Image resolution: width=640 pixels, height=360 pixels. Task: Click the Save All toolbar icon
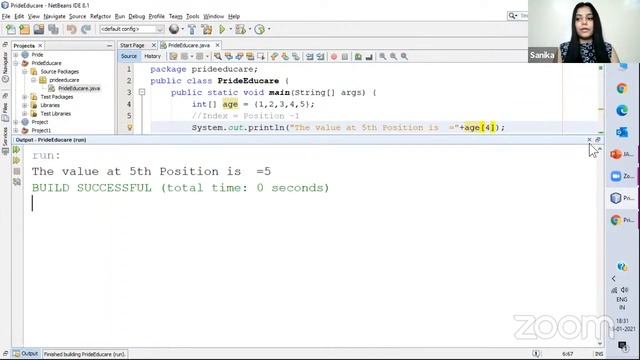[x=53, y=29]
